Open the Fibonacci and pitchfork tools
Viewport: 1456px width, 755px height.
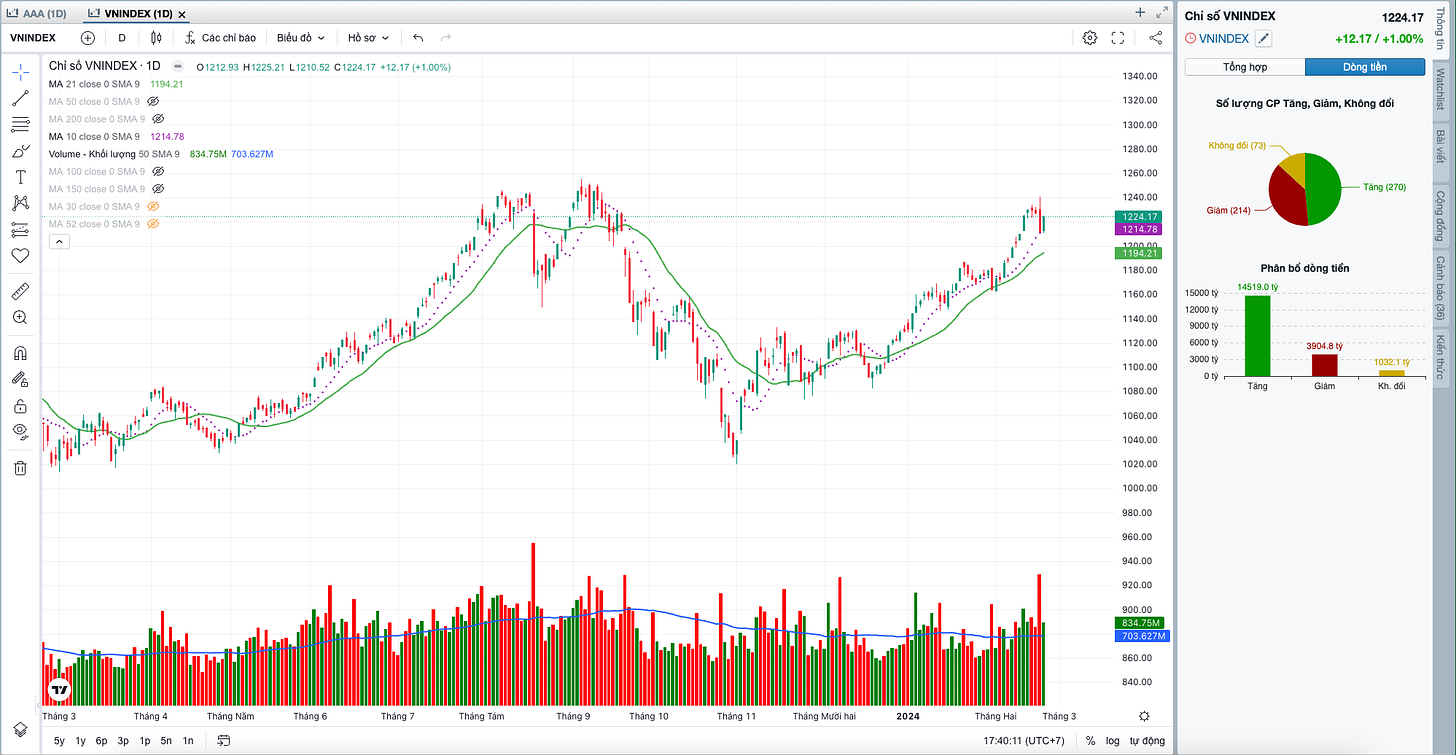pos(20,125)
